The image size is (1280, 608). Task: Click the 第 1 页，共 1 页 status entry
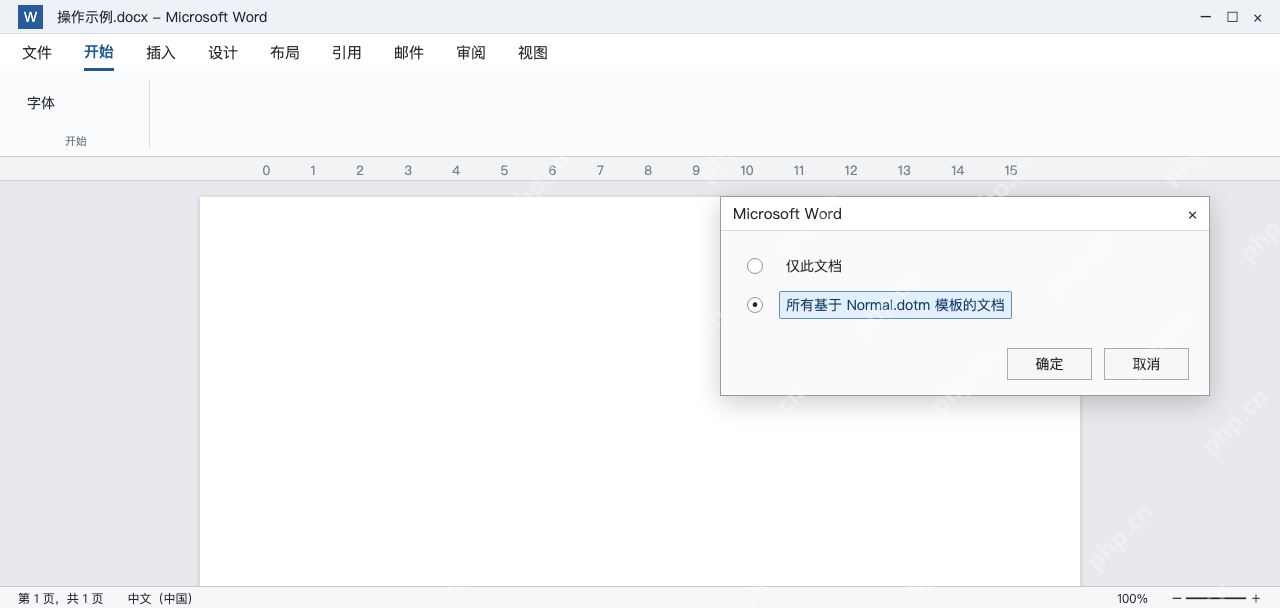click(x=61, y=598)
